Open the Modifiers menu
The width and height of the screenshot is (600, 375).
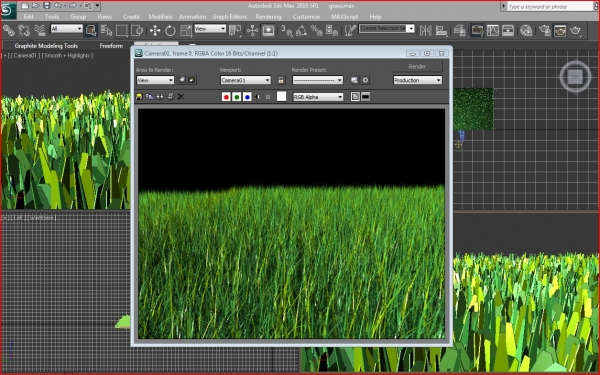pyautogui.click(x=160, y=17)
